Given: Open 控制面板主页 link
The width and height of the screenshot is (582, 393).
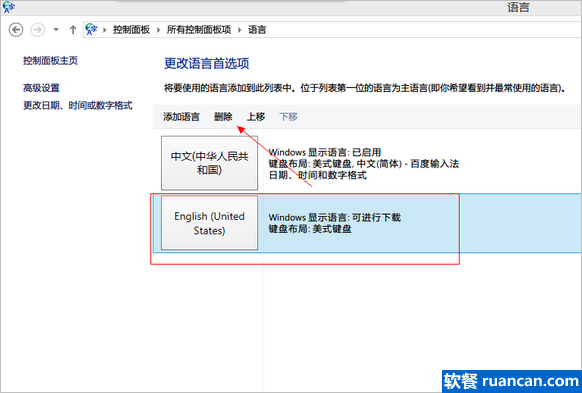Looking at the screenshot, I should coord(50,60).
